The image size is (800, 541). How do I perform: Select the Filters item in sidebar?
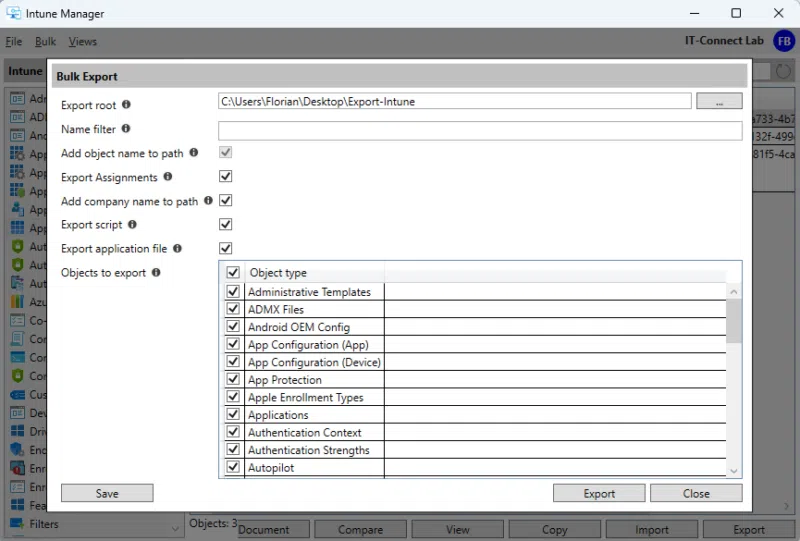44,524
